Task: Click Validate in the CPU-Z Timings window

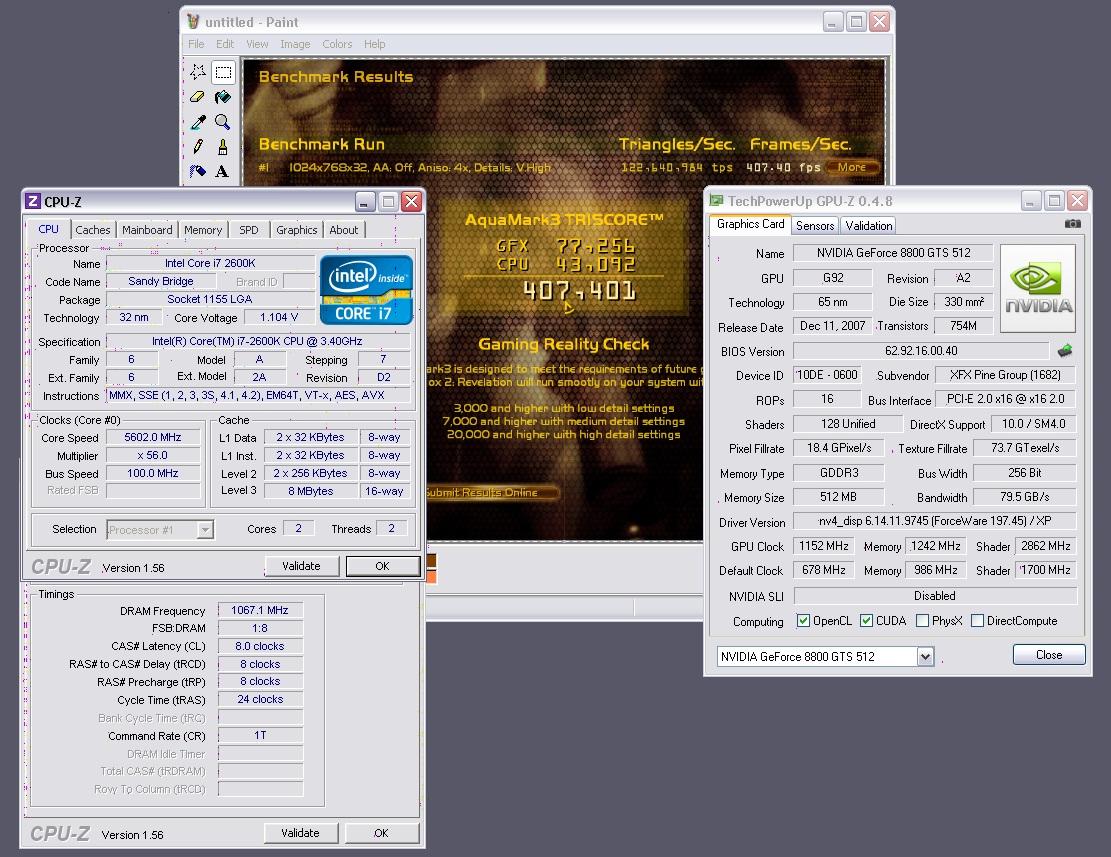Action: coord(300,833)
